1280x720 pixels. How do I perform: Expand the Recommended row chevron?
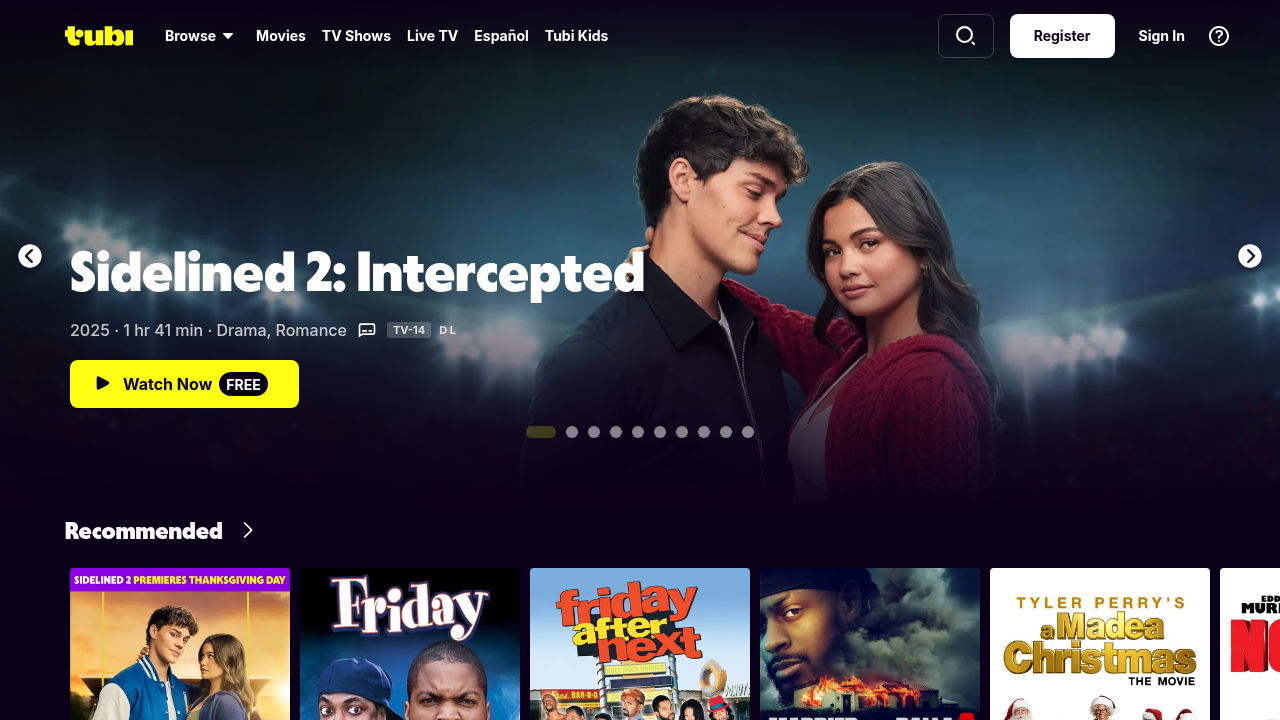coord(248,530)
